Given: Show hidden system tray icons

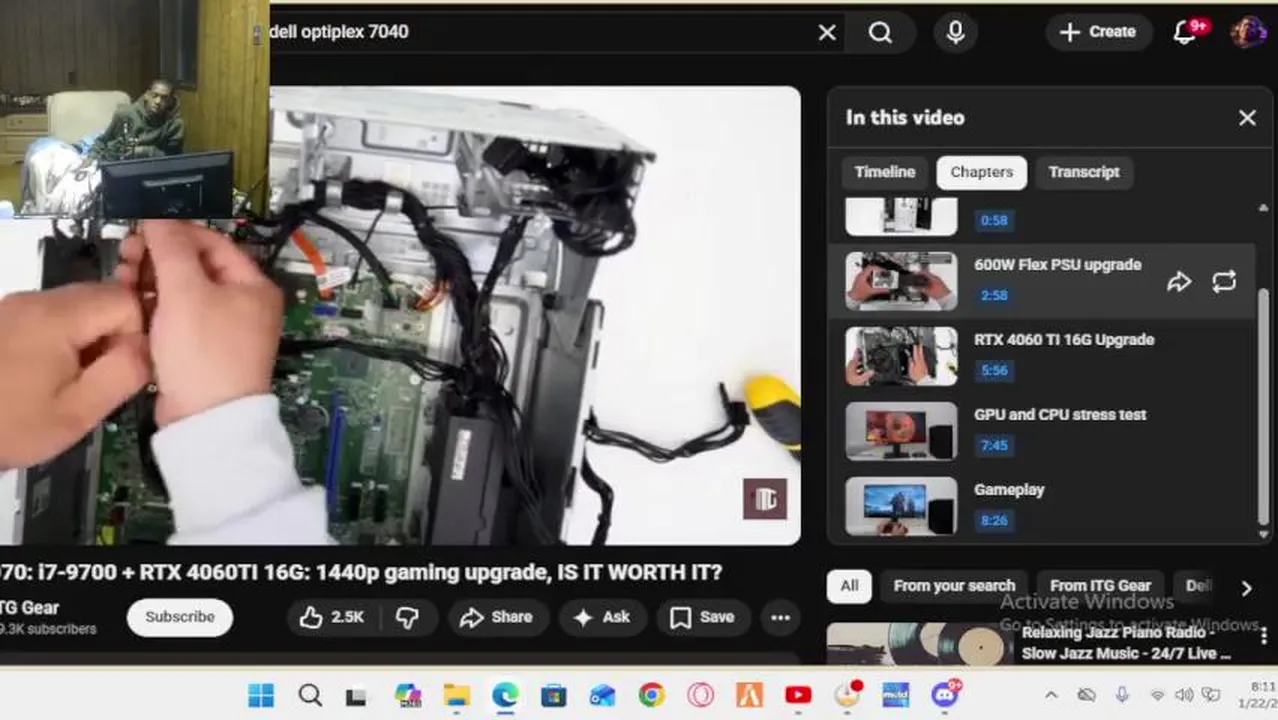Looking at the screenshot, I should (1051, 694).
